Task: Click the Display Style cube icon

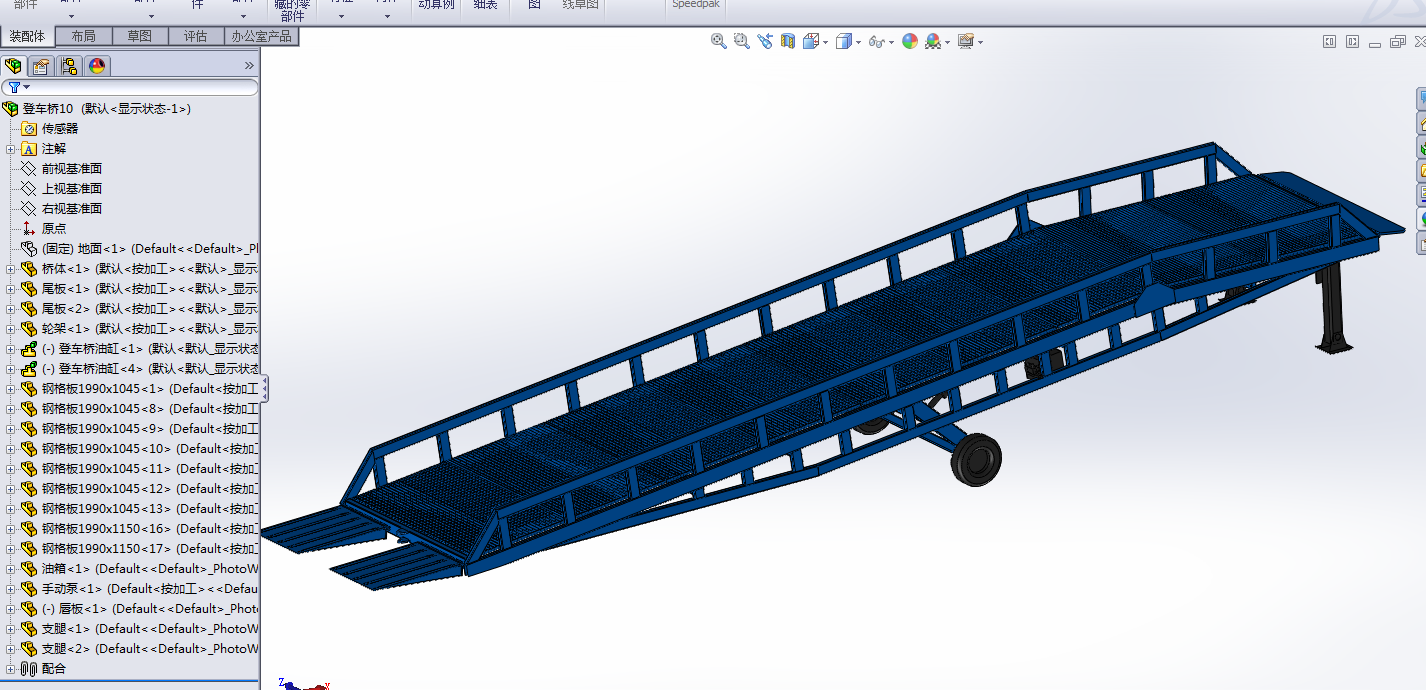Action: 844,41
